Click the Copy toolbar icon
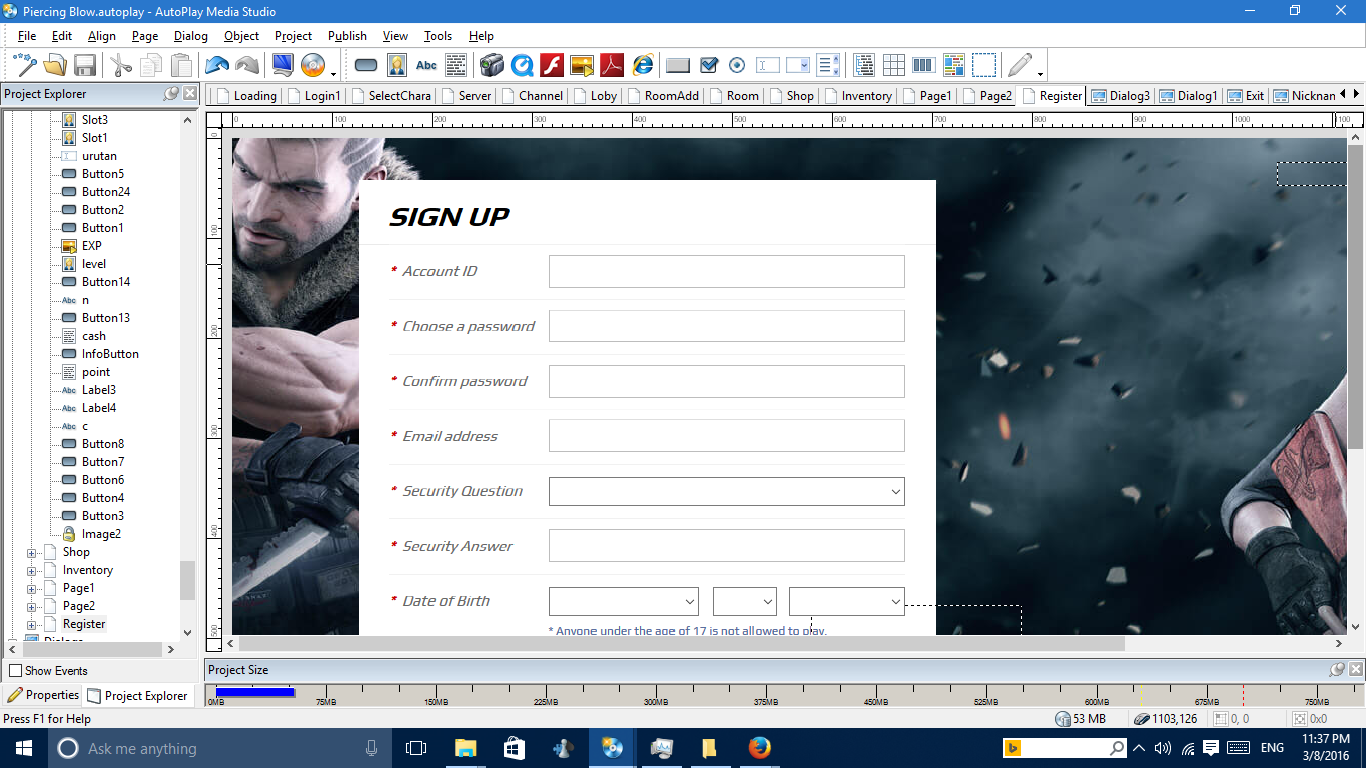 [x=151, y=66]
